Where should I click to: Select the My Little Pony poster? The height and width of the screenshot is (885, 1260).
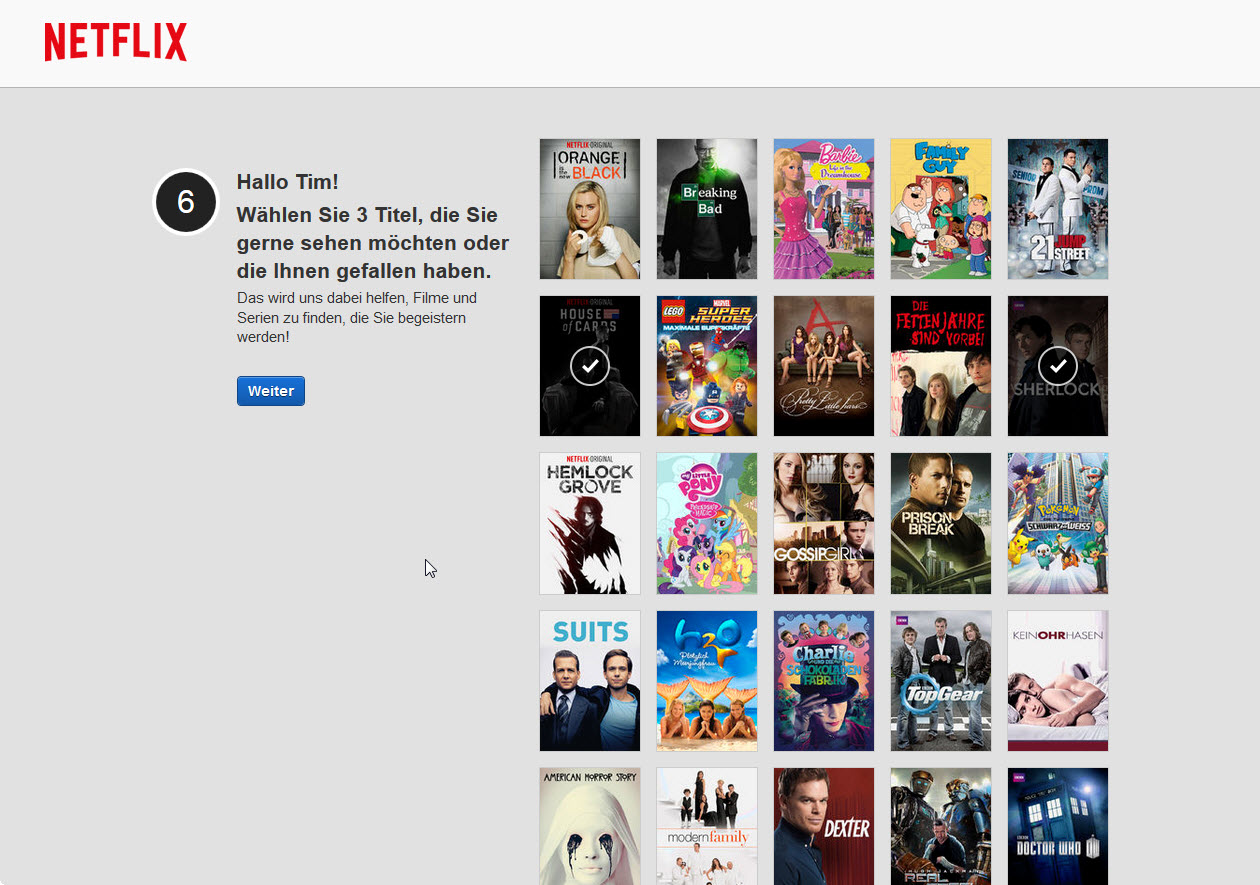pyautogui.click(x=706, y=522)
